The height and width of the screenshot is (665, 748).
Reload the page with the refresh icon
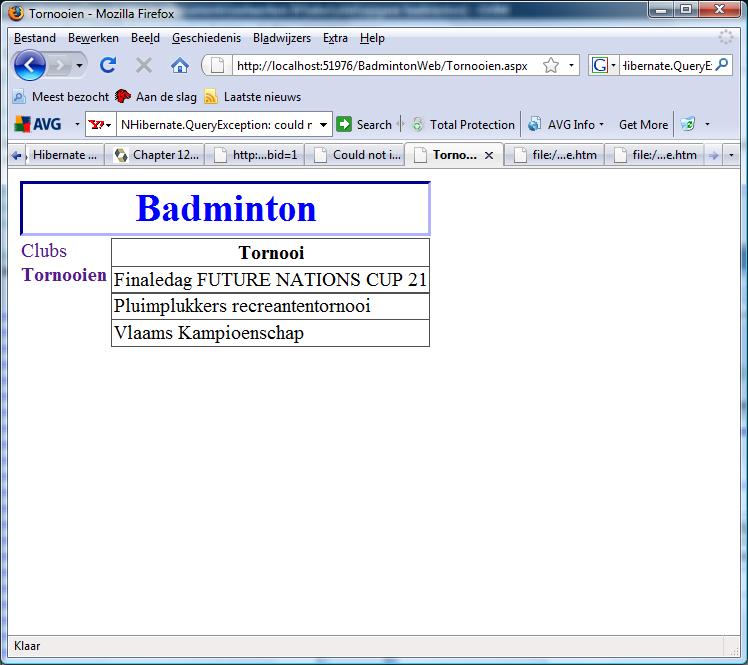(x=108, y=66)
